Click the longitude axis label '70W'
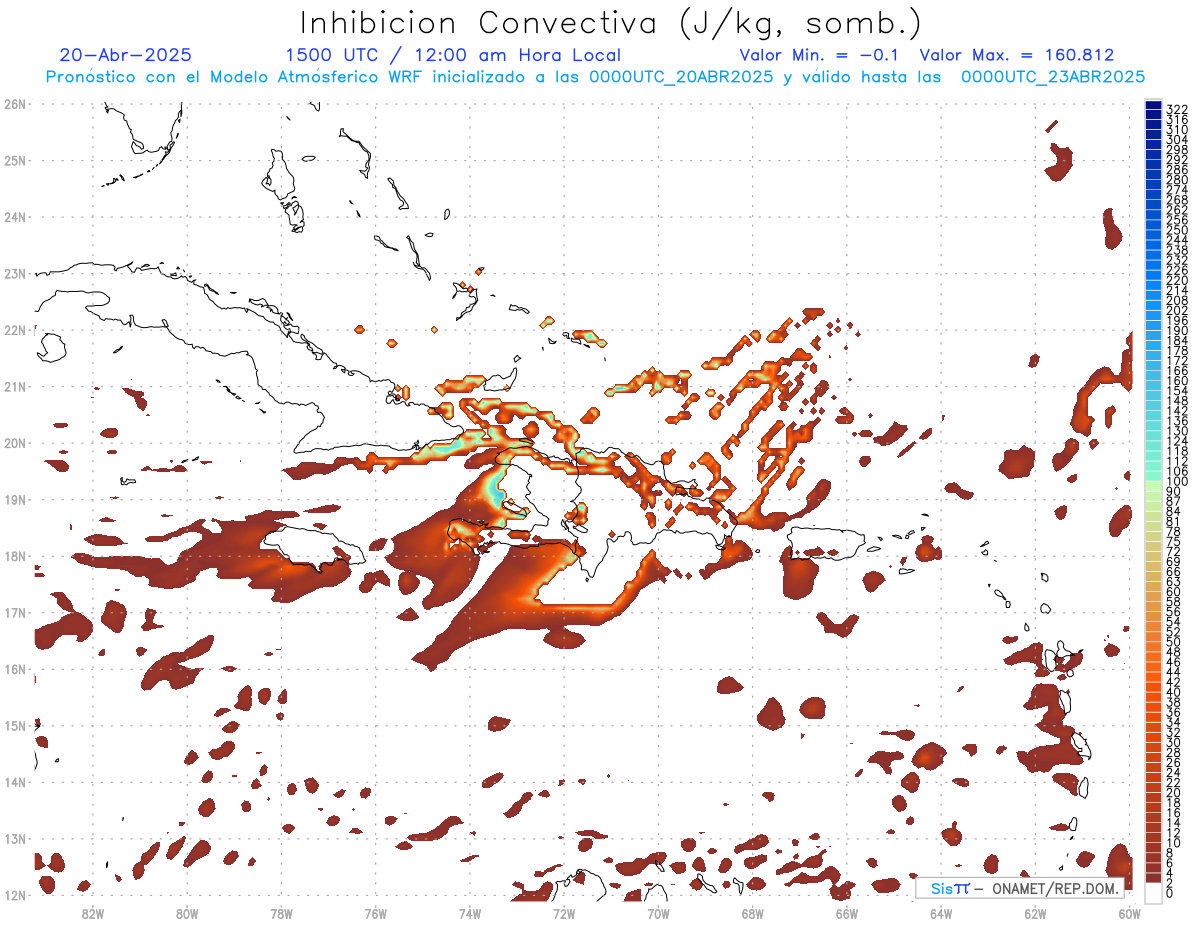The width and height of the screenshot is (1200, 927). click(658, 913)
